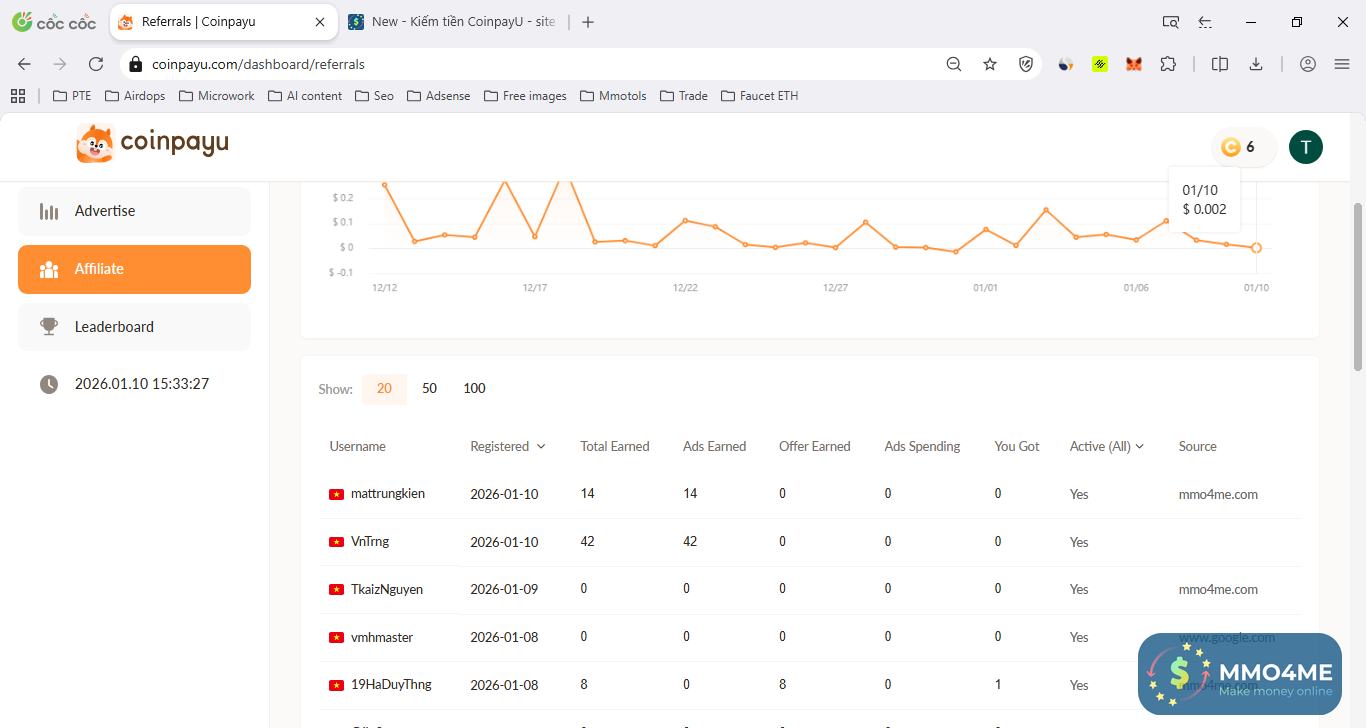Click the MetaMask fox extension icon
This screenshot has height=728, width=1366.
[1133, 64]
